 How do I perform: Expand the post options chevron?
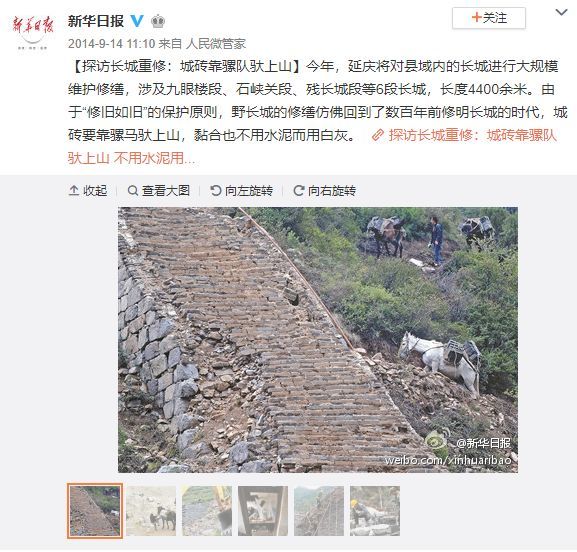(x=561, y=13)
